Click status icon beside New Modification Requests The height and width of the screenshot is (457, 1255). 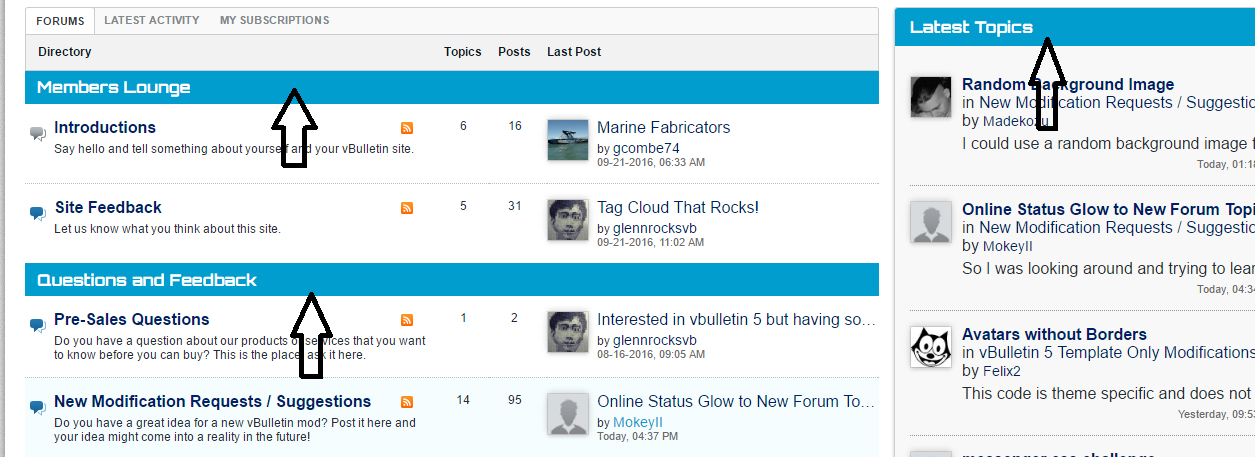38,407
